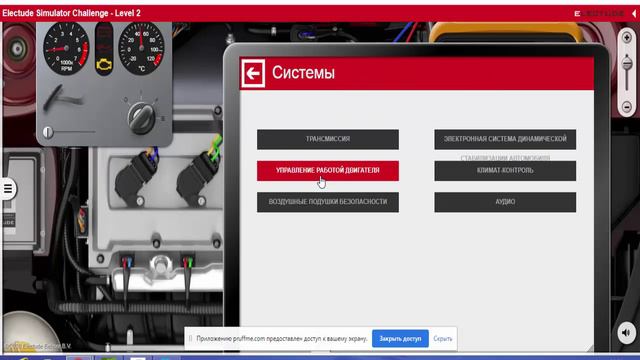Go back using the arrow in Системы header
Viewport: 640px width, 360px height.
point(253,73)
